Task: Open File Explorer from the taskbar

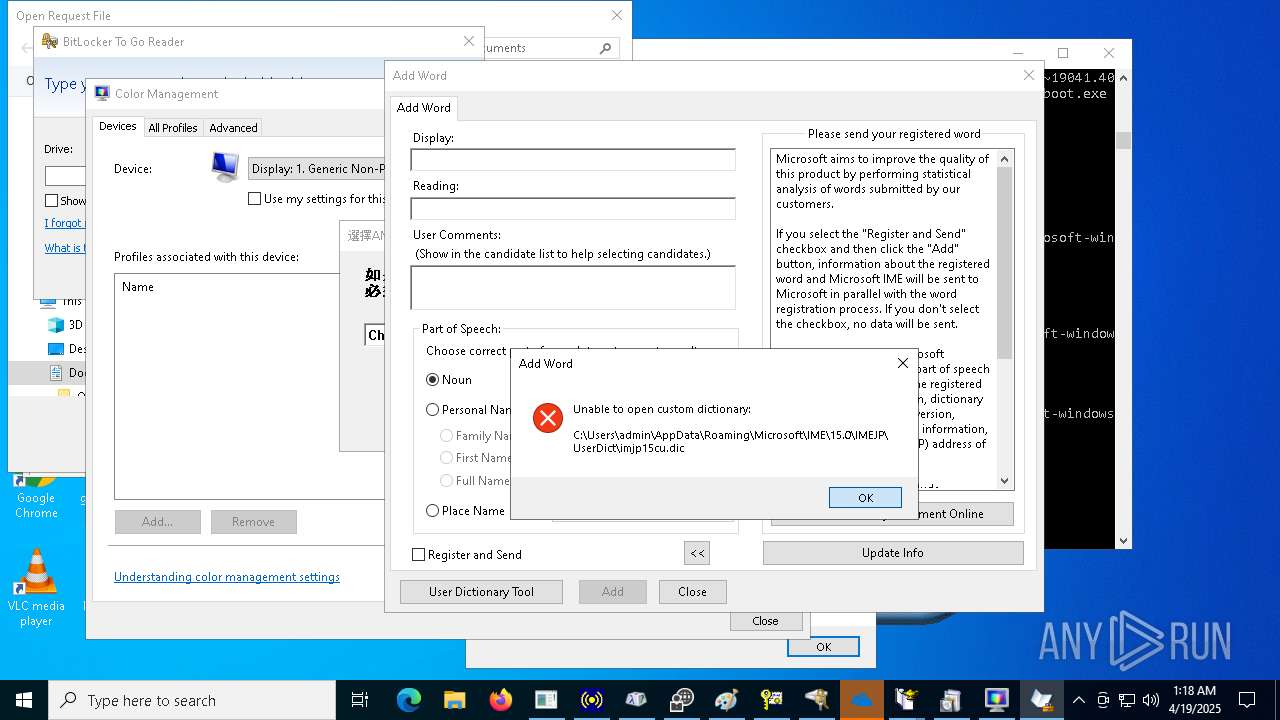Action: (455, 700)
